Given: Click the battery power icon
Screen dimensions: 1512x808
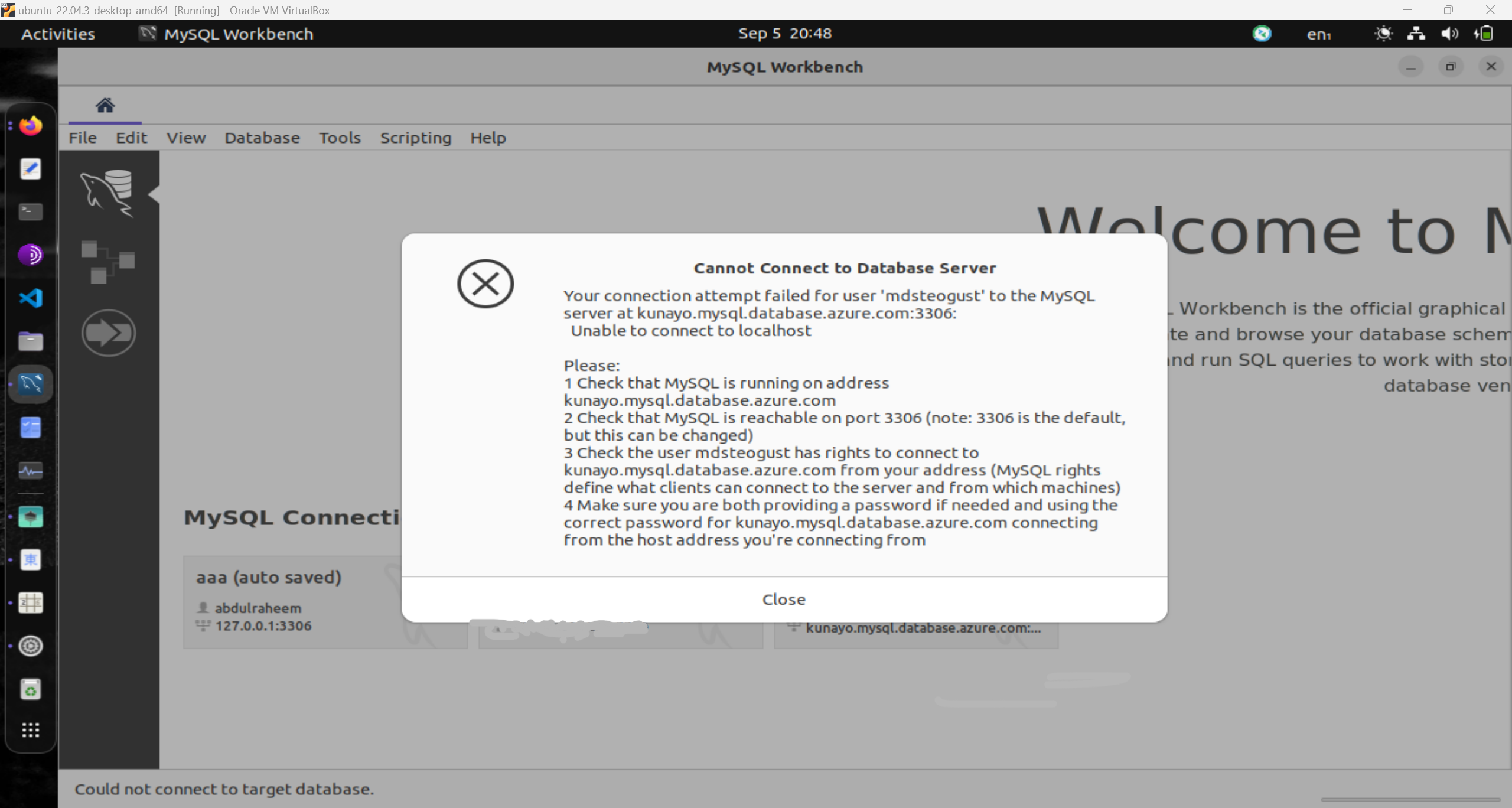Looking at the screenshot, I should [1484, 34].
